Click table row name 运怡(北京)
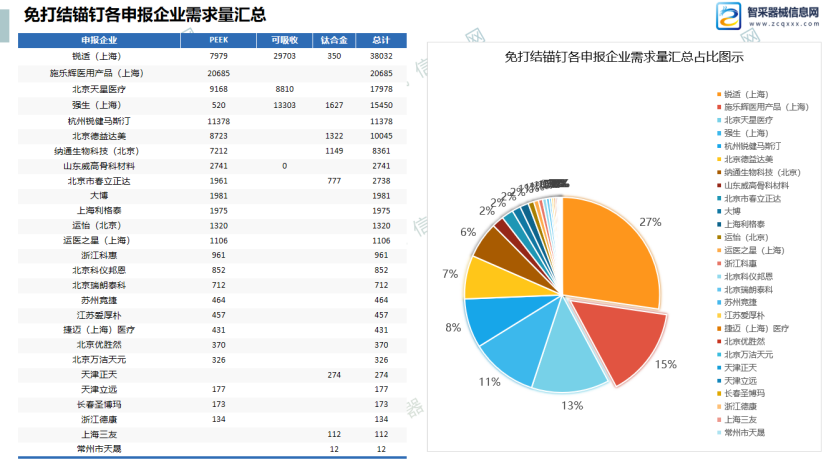The image size is (830, 460). tap(97, 226)
